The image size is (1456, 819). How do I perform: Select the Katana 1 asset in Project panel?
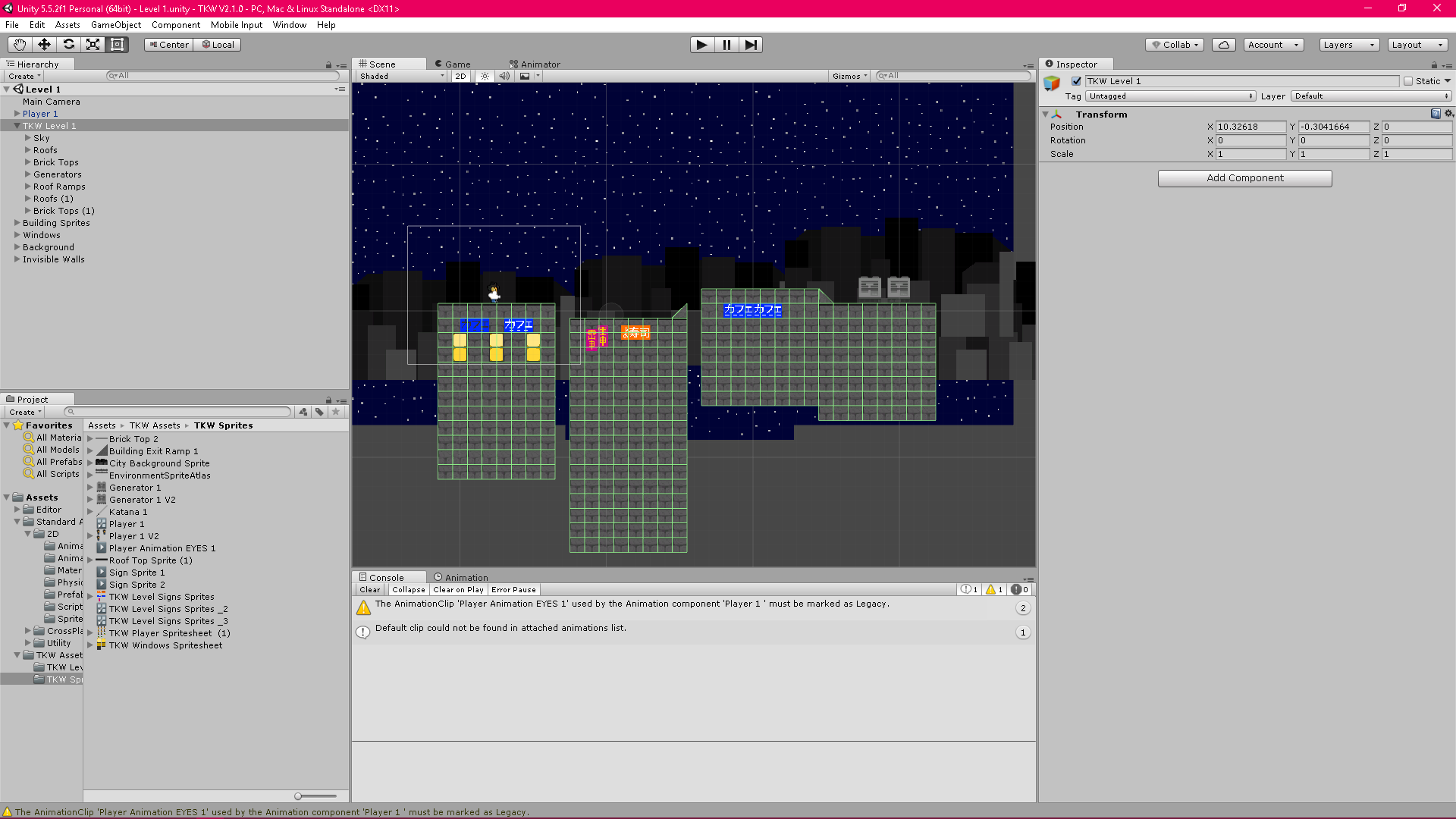click(x=127, y=511)
